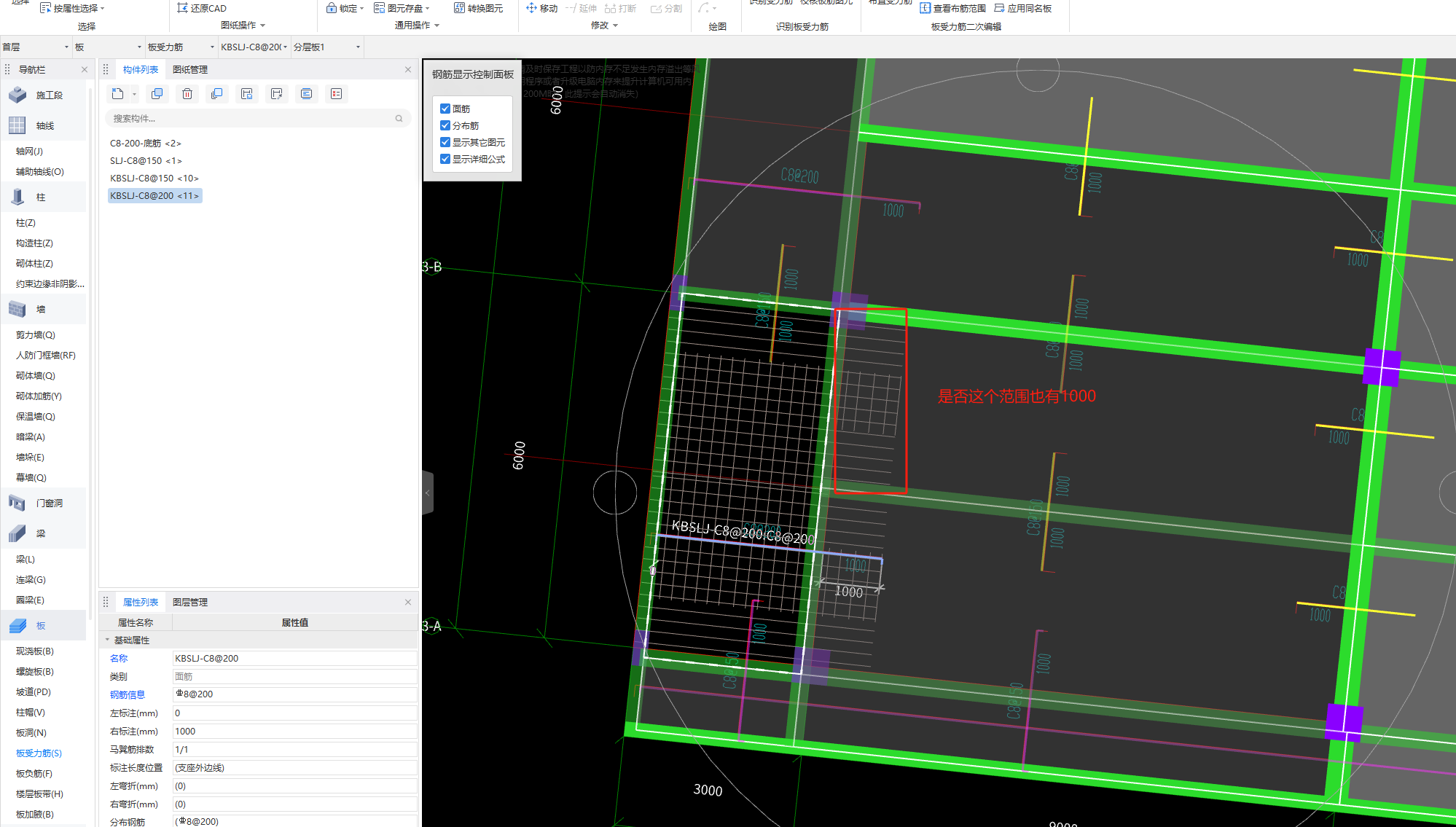Click the 右标注(mm) value 1000
The image size is (1456, 827).
[294, 731]
